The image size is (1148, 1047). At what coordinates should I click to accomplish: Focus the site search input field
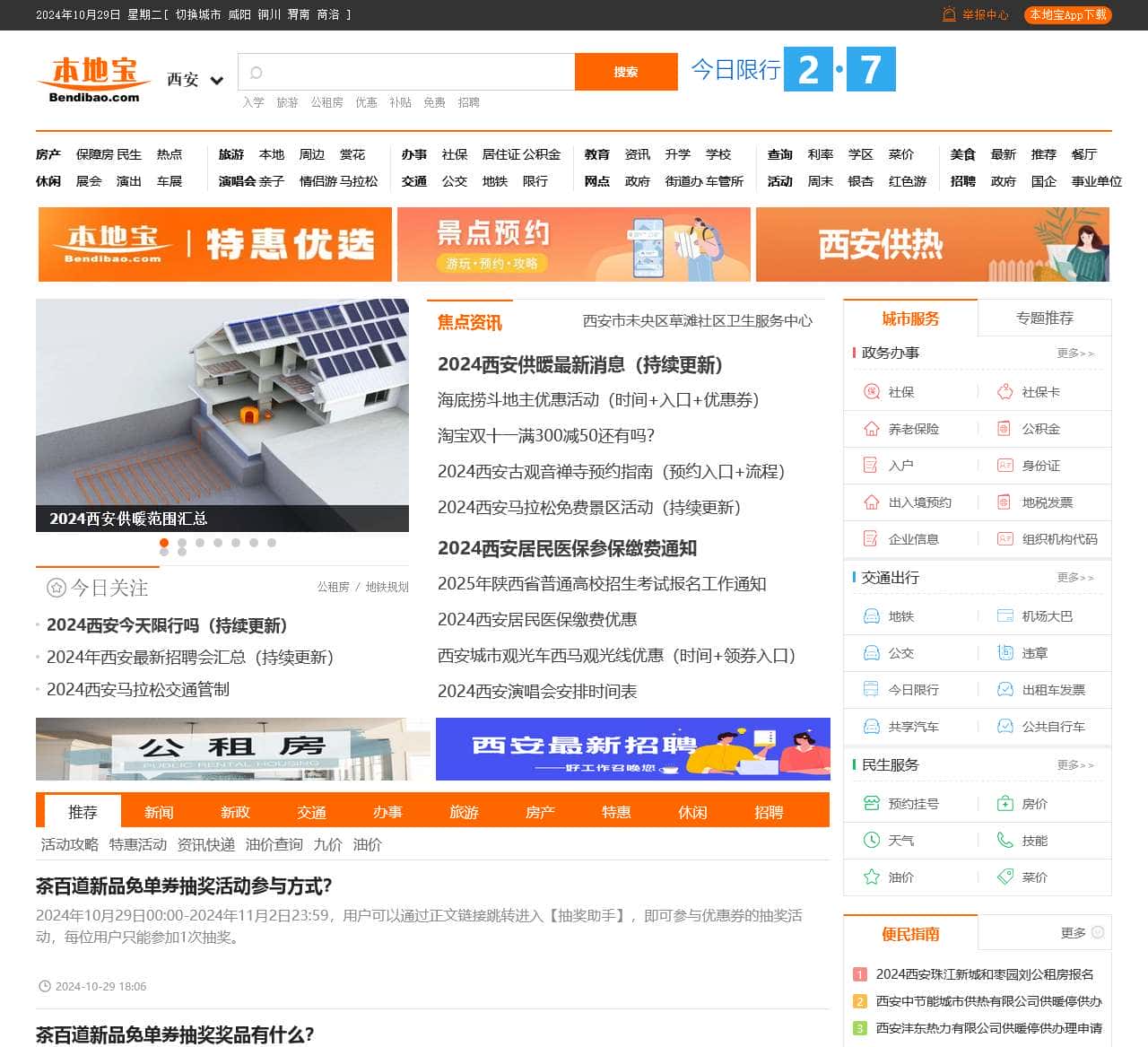pos(406,72)
